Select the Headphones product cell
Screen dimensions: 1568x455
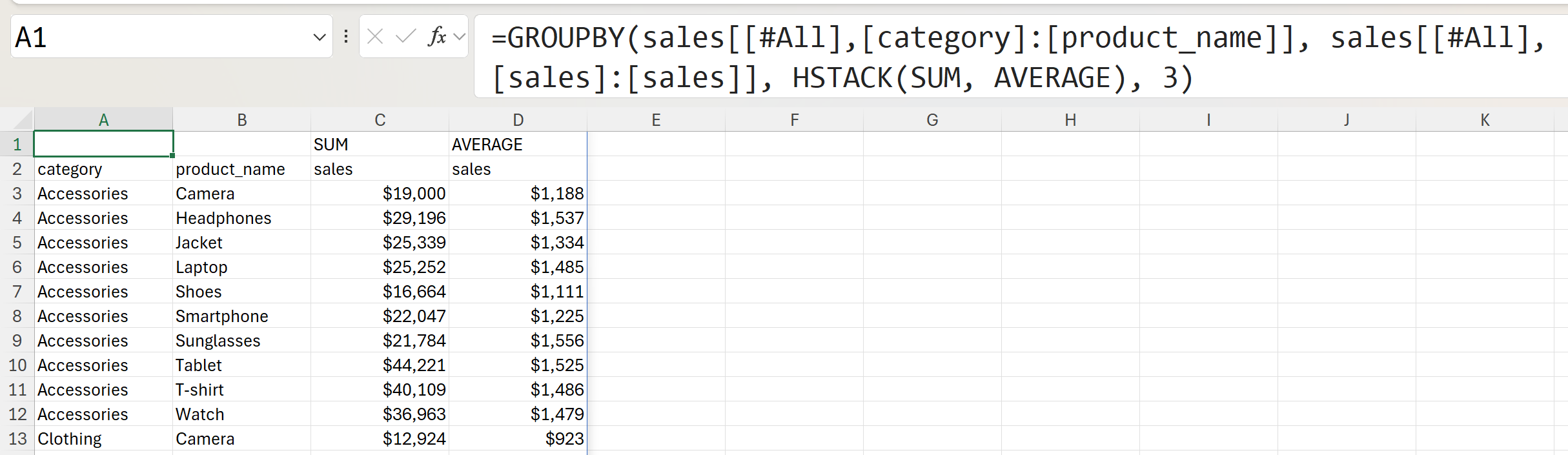click(241, 218)
